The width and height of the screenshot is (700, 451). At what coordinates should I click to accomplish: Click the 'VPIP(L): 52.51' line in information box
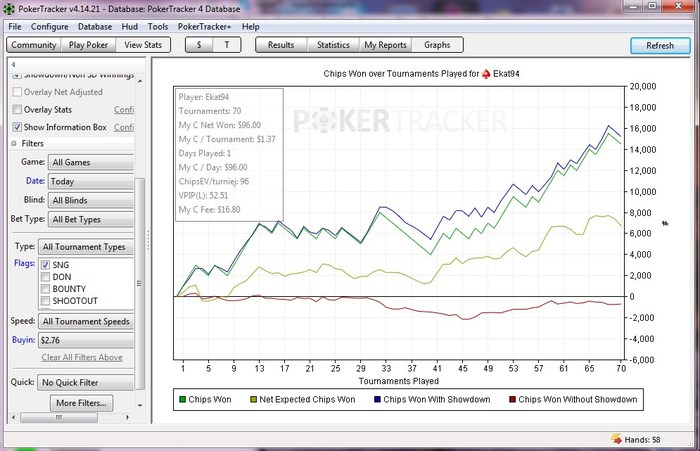coord(203,195)
